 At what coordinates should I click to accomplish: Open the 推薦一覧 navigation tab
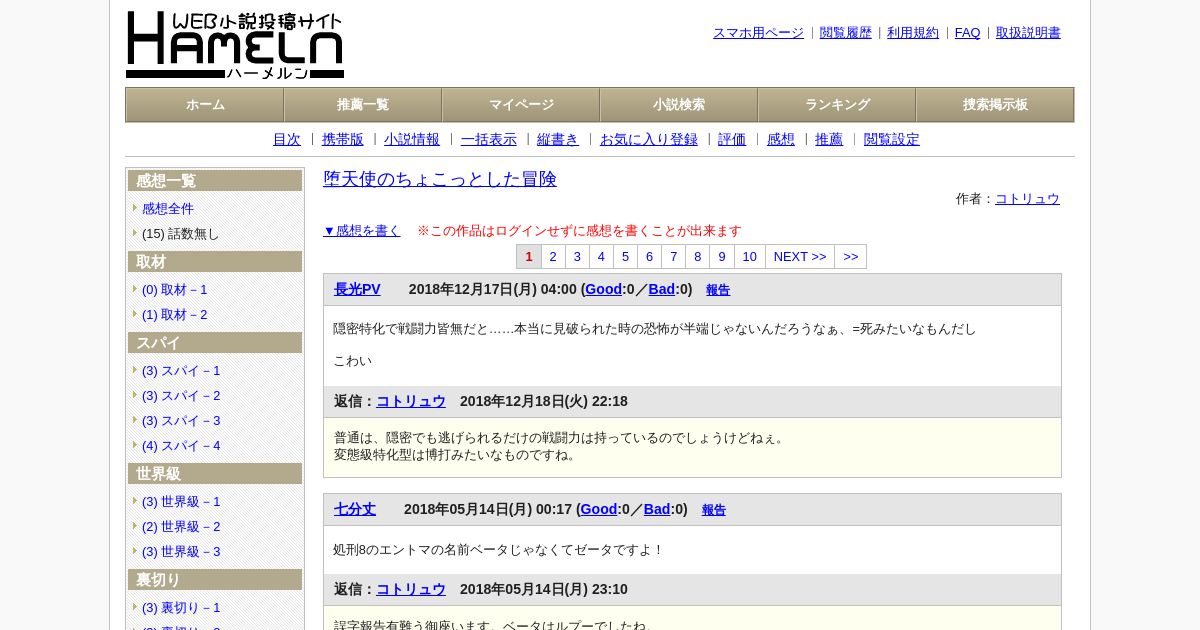[x=363, y=105]
